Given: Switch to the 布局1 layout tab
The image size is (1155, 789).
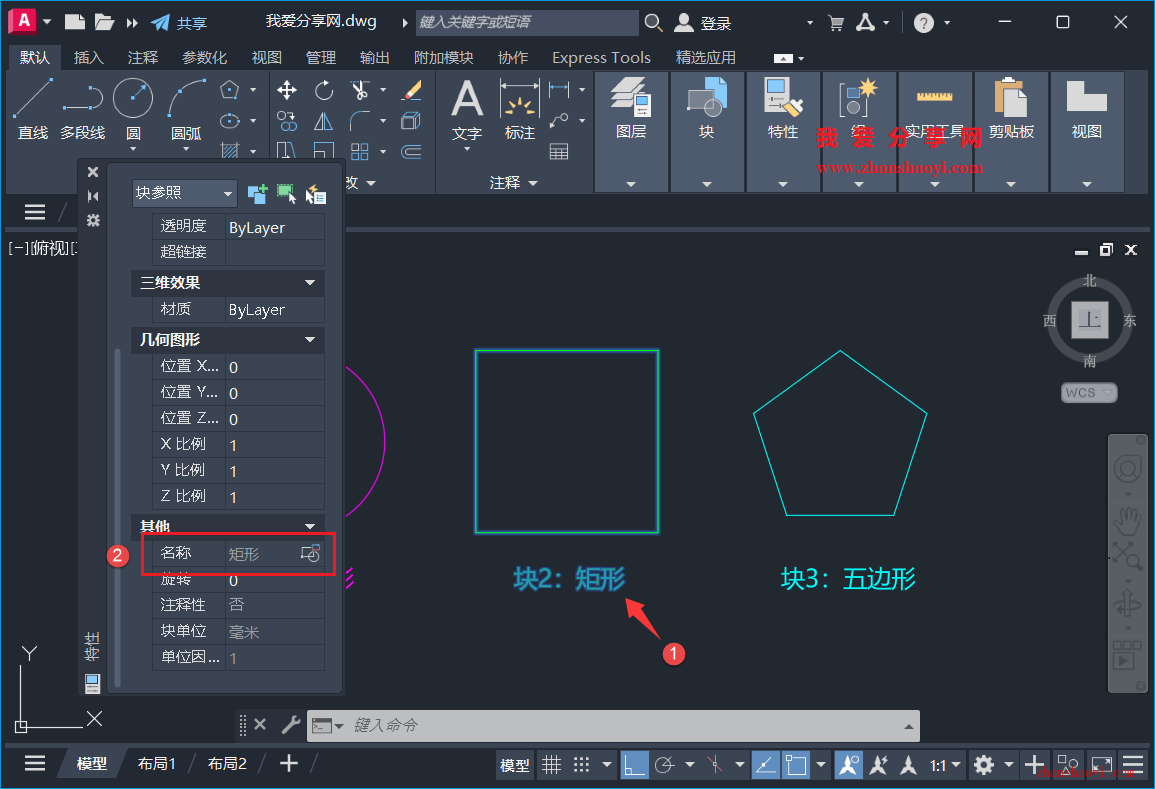Looking at the screenshot, I should pyautogui.click(x=157, y=763).
